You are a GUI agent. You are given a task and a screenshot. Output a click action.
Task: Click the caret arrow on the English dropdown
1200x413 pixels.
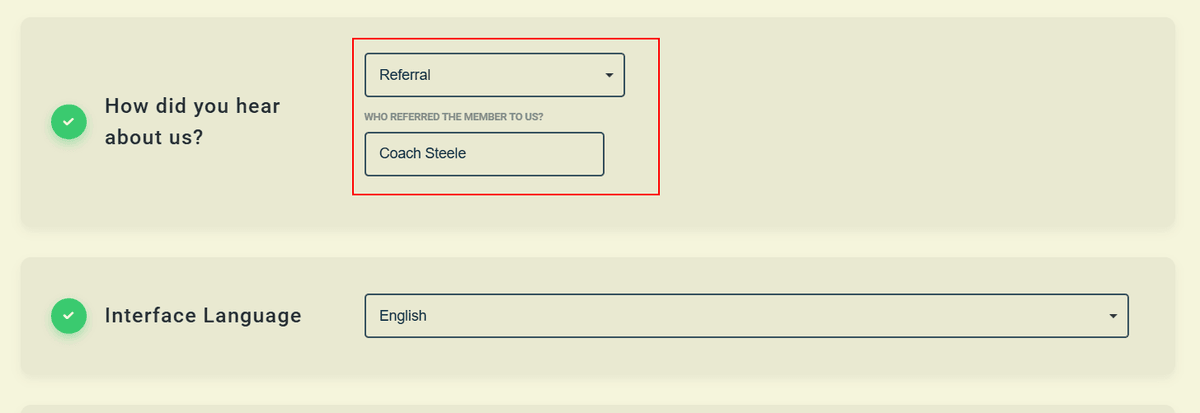pos(1113,316)
